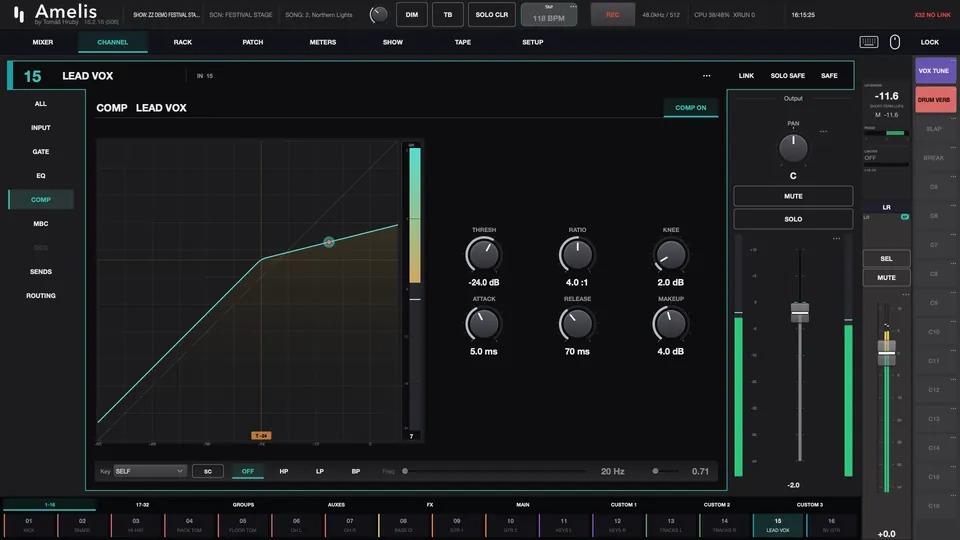Viewport: 960px width, 540px height.
Task: Select ROUTING section in sidebar
Action: point(40,296)
